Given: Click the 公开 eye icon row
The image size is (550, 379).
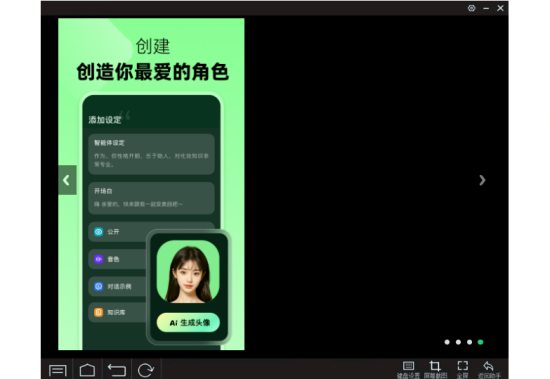Looking at the screenshot, I should (x=118, y=232).
